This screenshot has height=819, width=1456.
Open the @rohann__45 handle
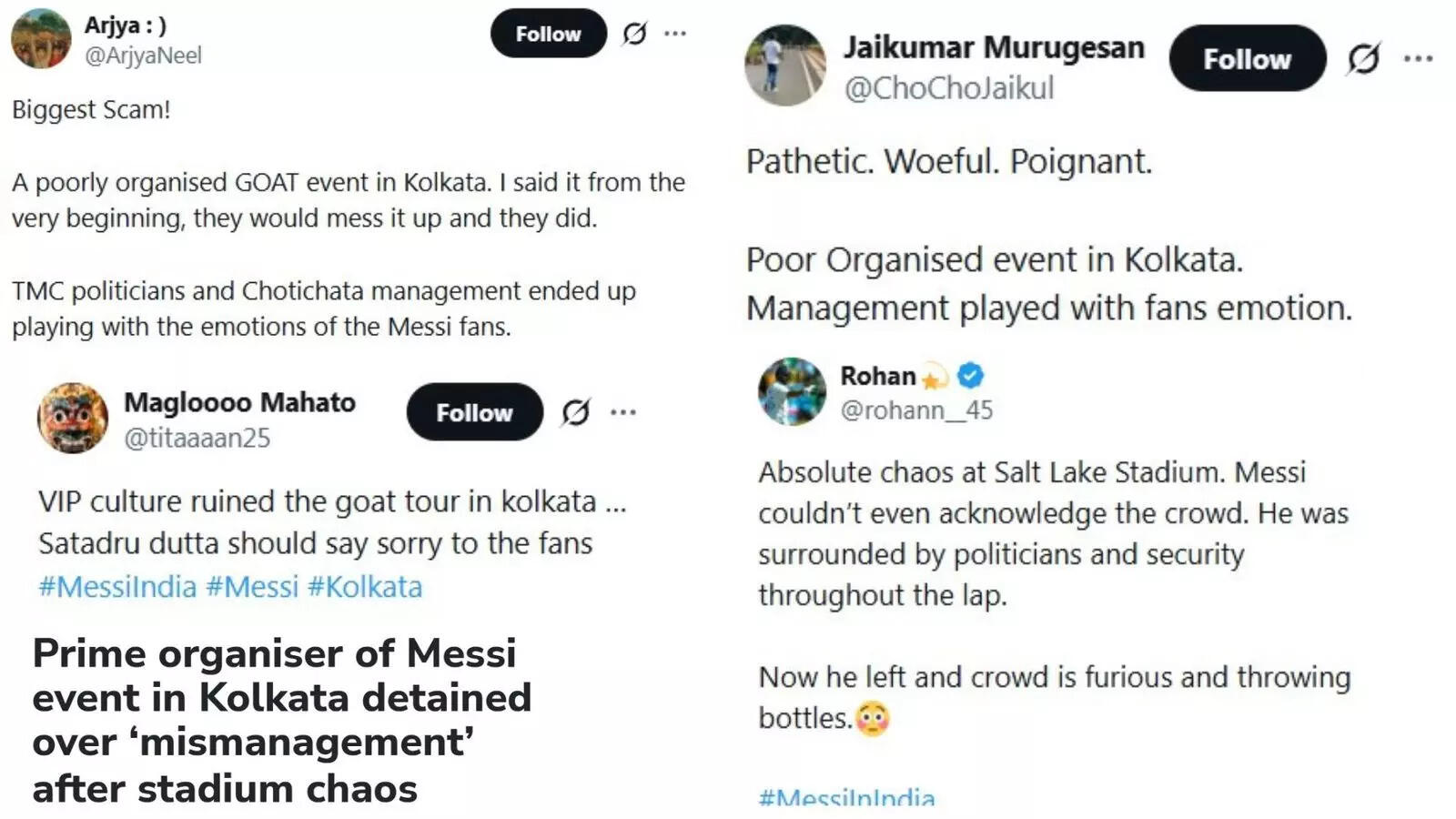(916, 410)
